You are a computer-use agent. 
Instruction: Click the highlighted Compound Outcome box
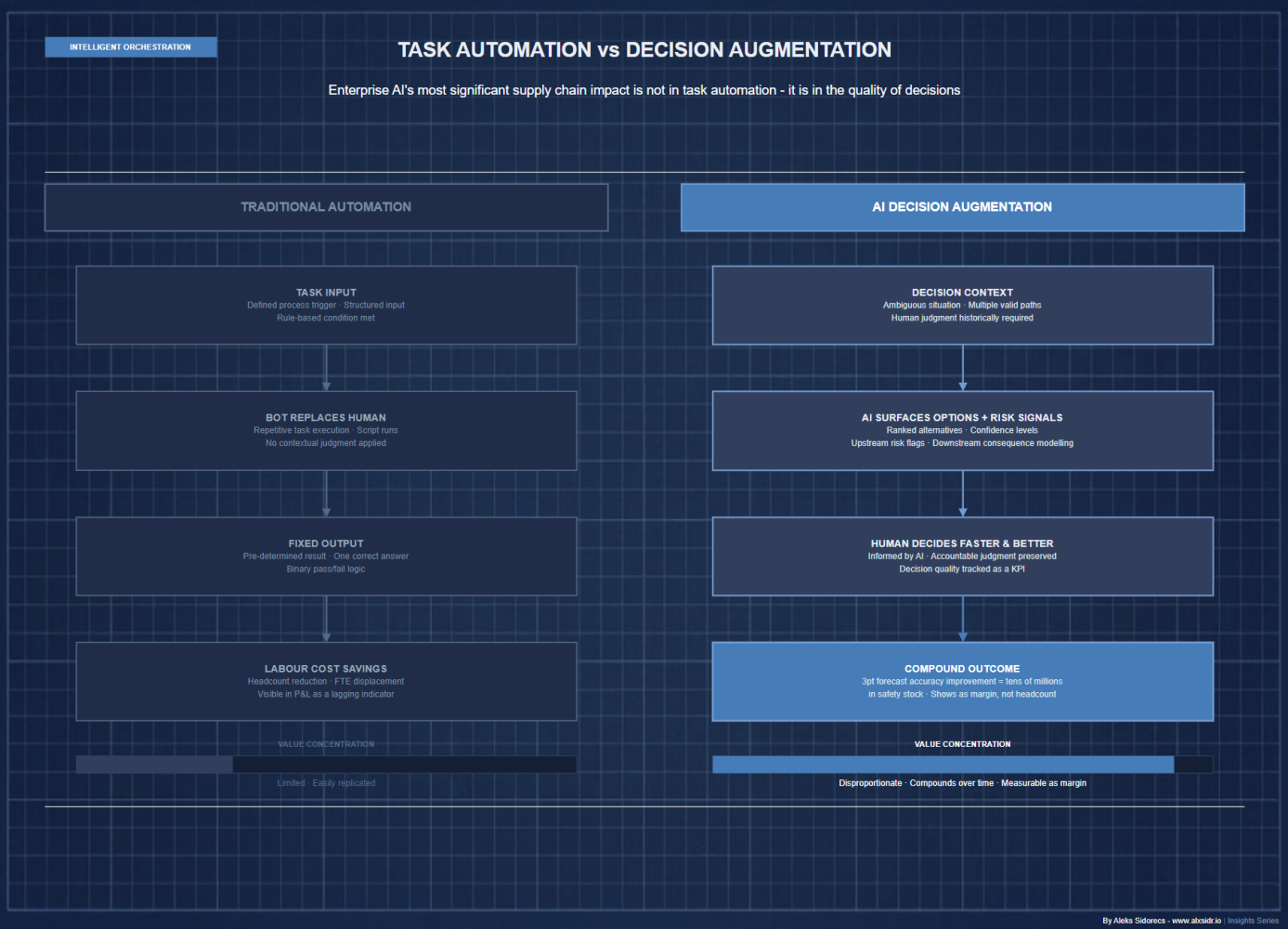pyautogui.click(x=962, y=681)
